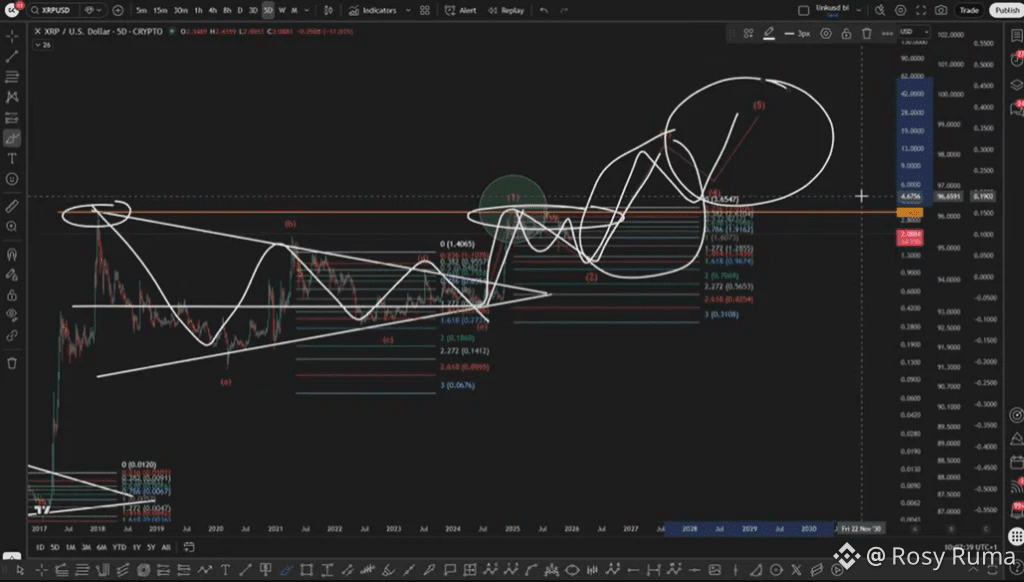Toggle lock all drawings
This screenshot has width=1024, height=582.
[12, 295]
